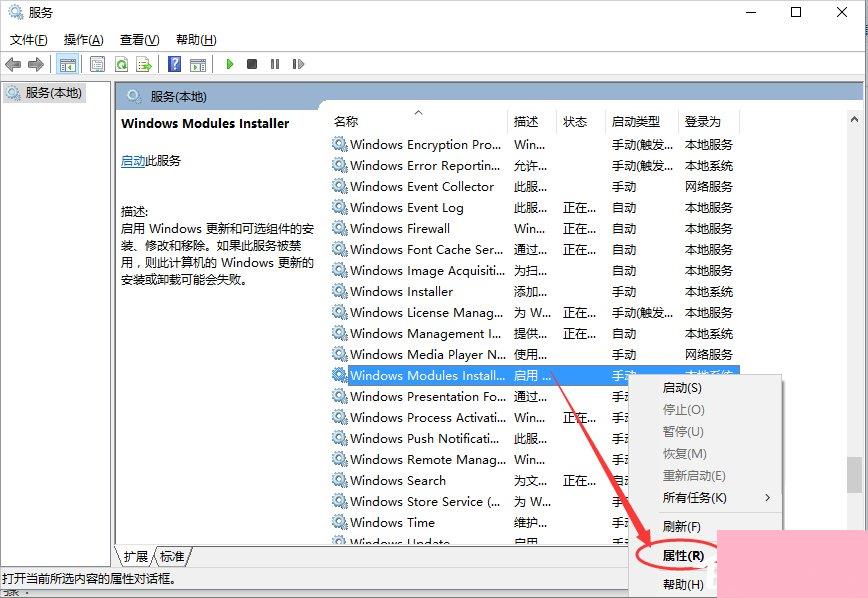
Task: Click the Windows Firewall gear icon
Action: [x=339, y=229]
